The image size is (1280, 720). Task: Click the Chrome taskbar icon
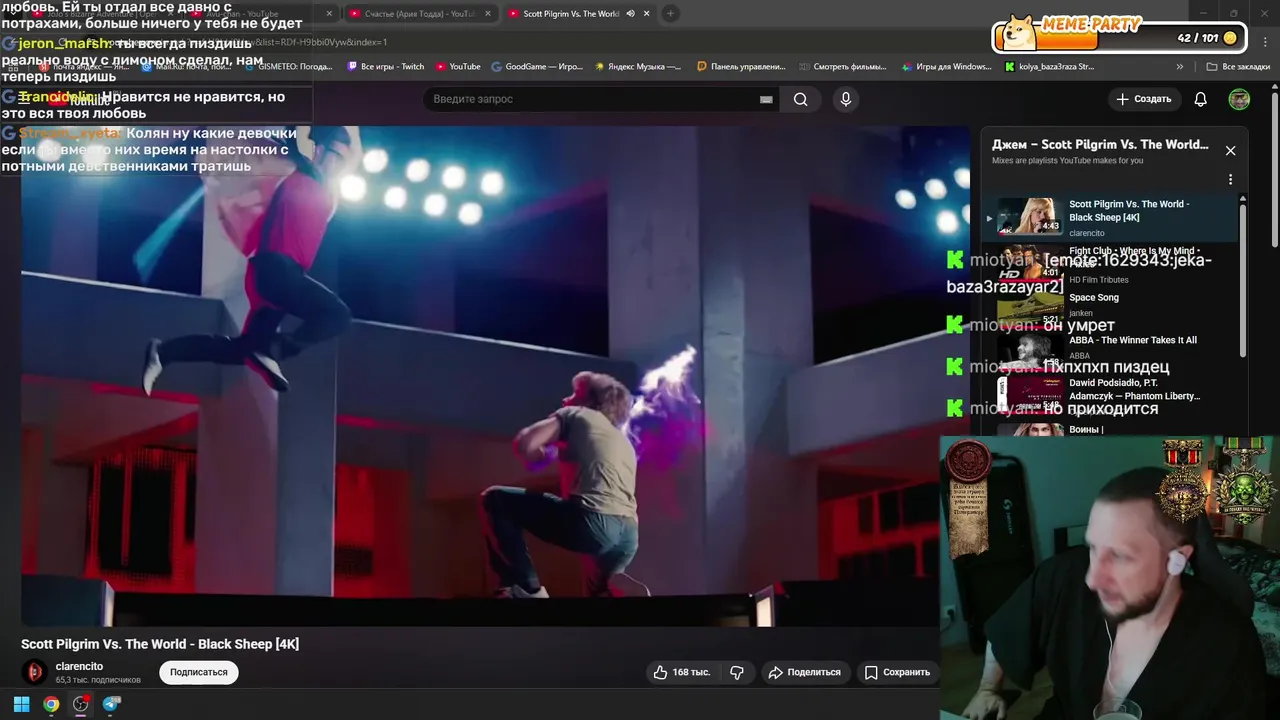51,704
